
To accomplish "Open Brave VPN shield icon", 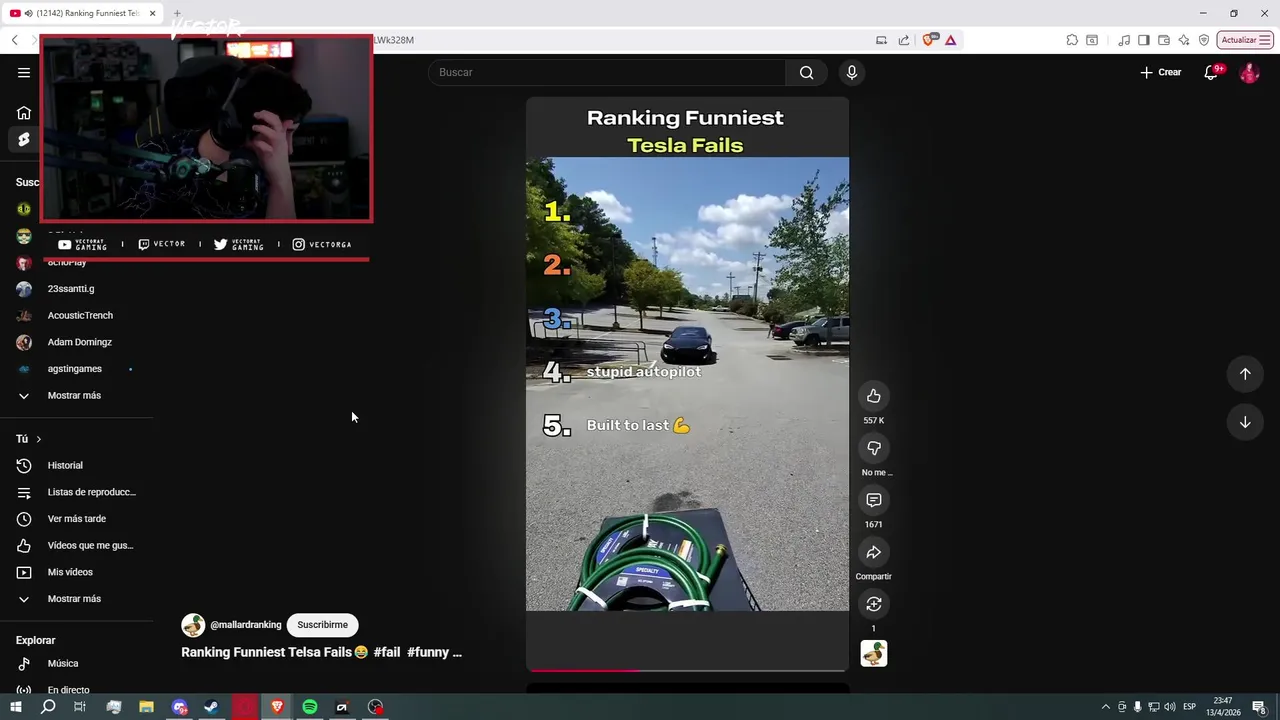I will [1204, 40].
